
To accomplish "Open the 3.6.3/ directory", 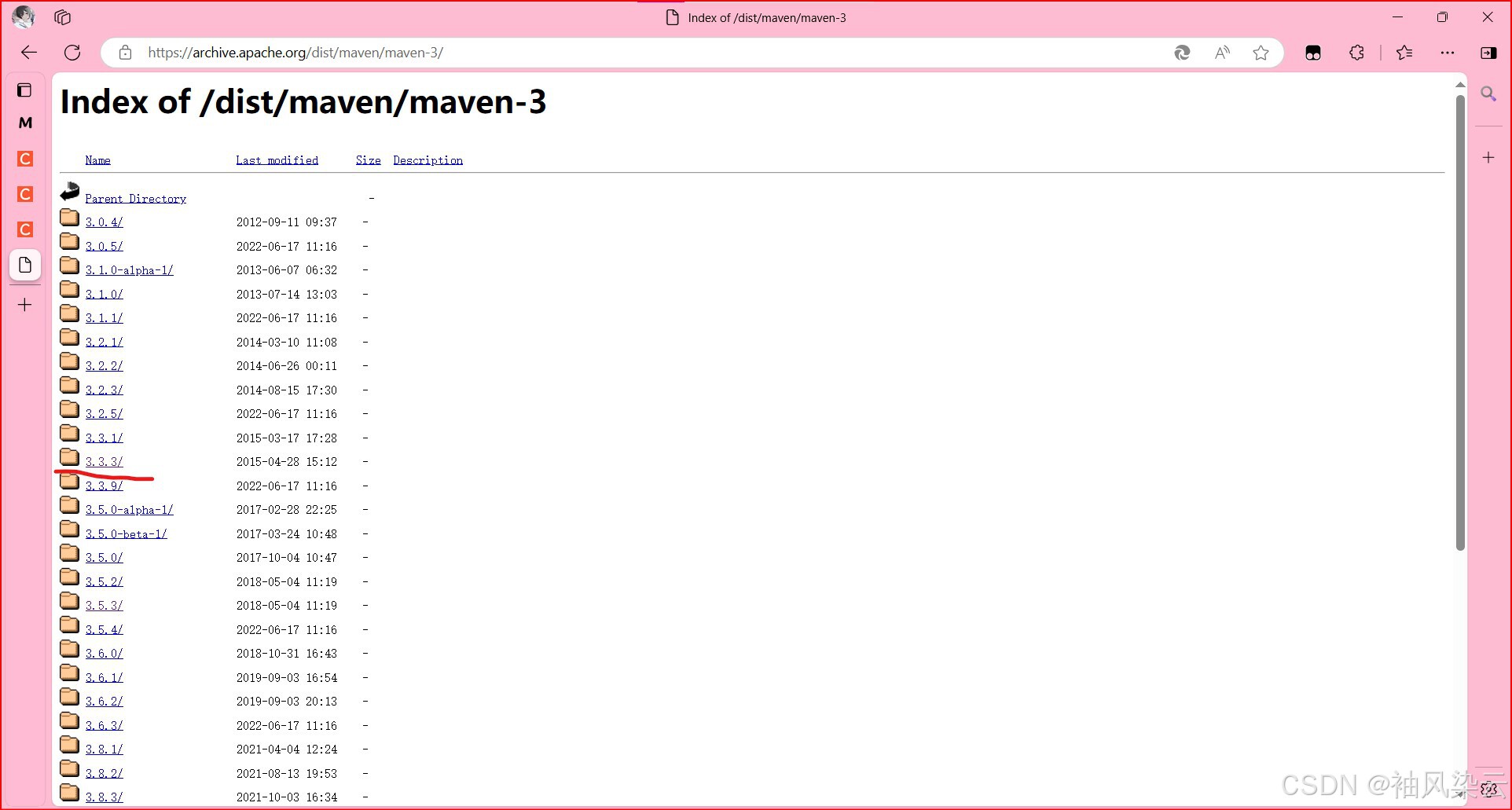I will point(105,726).
